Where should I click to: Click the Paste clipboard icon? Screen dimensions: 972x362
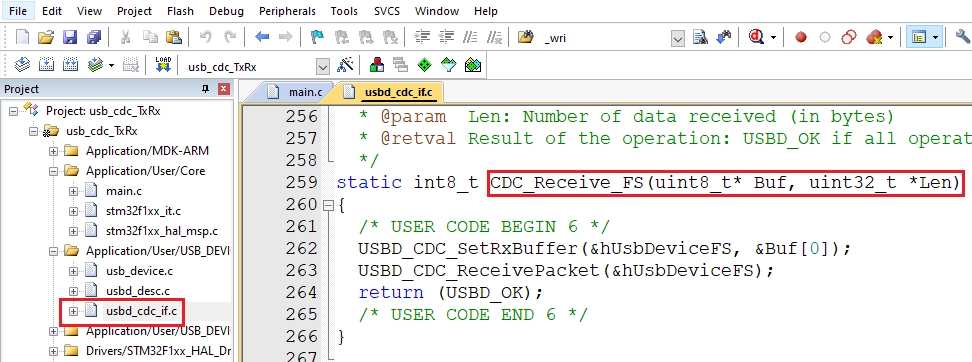coord(174,37)
